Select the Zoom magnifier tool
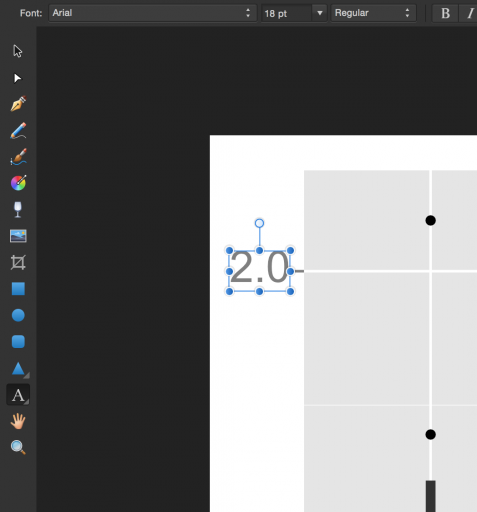Viewport: 477px width, 512px height. coord(18,447)
